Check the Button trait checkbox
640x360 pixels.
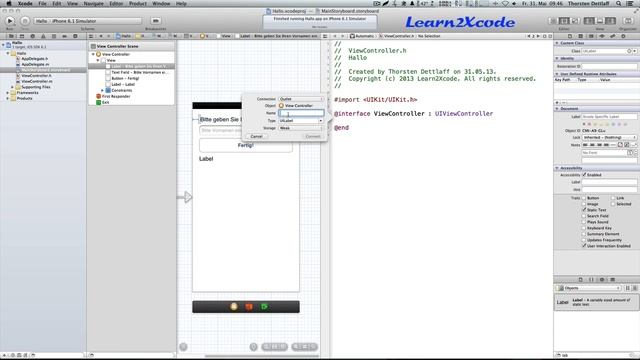point(584,198)
